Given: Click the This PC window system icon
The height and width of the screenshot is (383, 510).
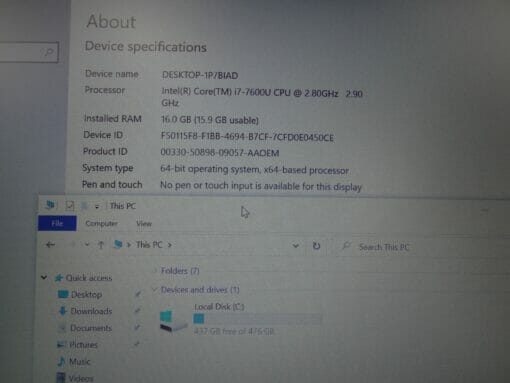Looking at the screenshot, I should [x=50, y=205].
